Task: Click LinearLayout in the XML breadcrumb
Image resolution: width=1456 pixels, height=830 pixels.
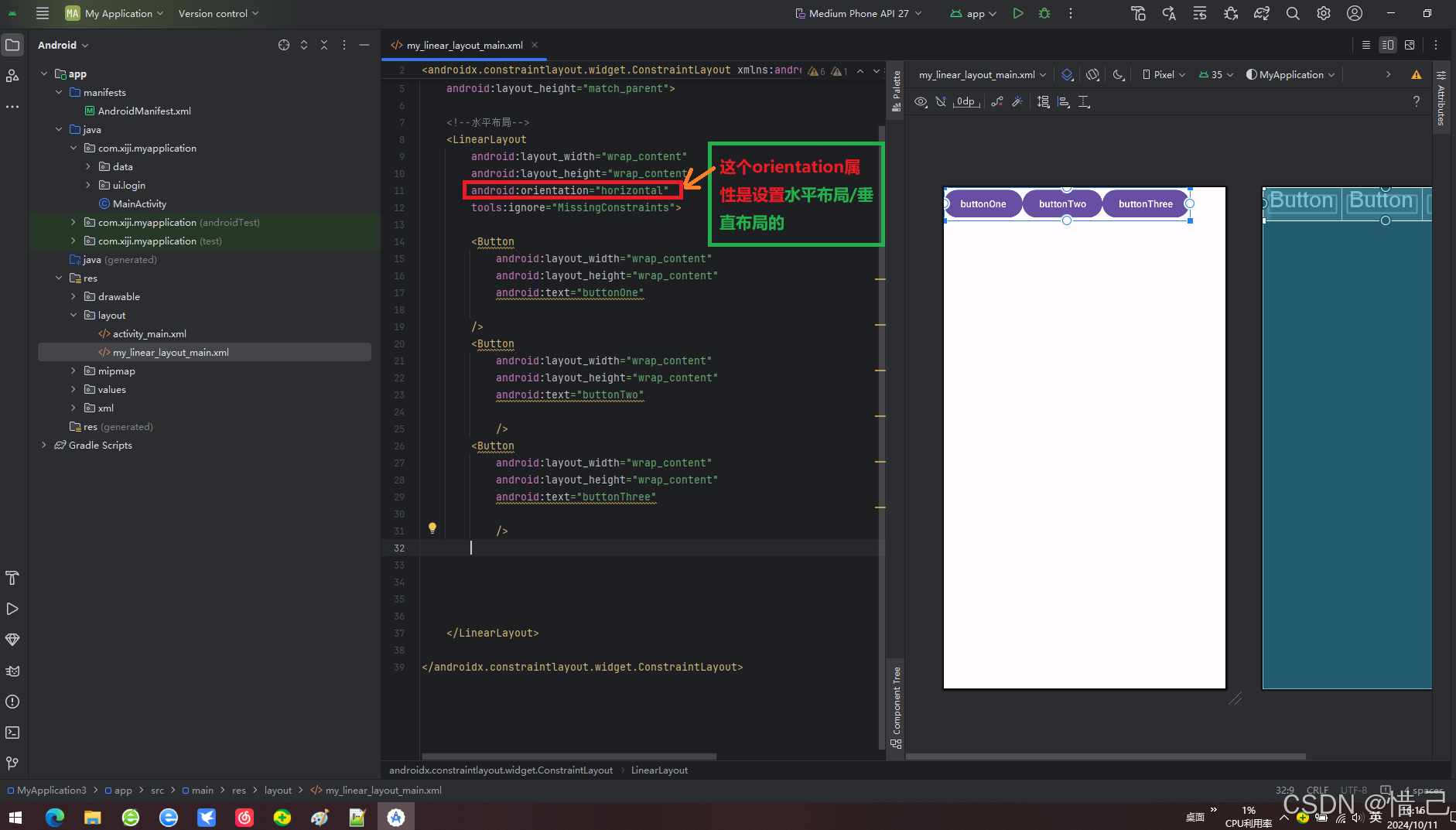Action: coord(659,770)
